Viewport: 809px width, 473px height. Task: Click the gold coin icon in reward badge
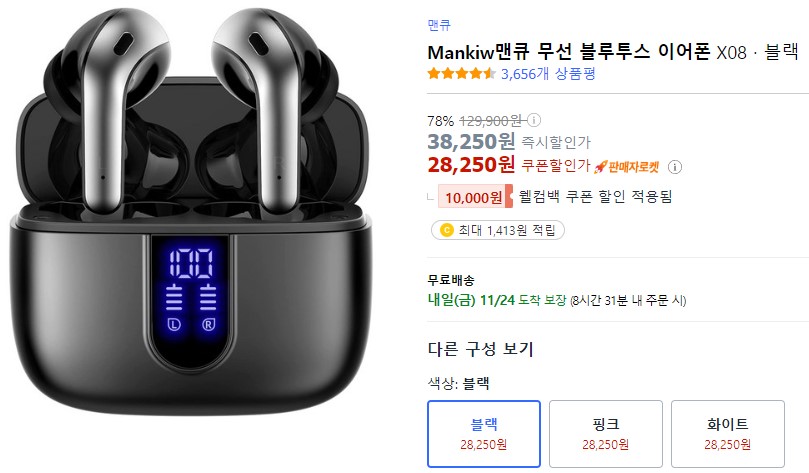tap(446, 230)
